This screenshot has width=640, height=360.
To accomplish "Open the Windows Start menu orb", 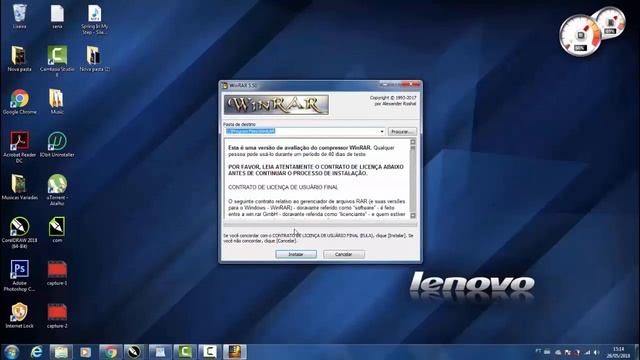I will pyautogui.click(x=11, y=352).
